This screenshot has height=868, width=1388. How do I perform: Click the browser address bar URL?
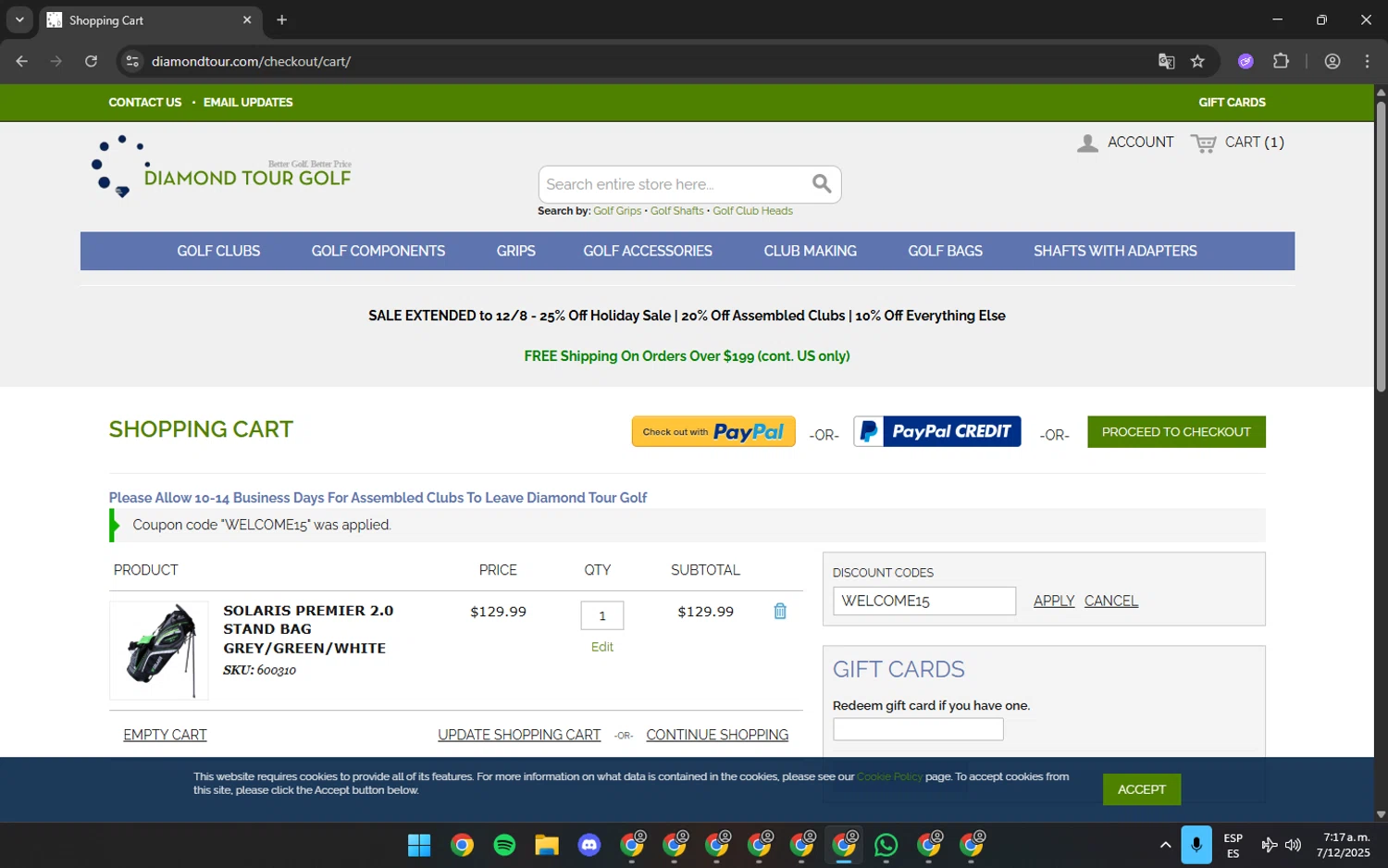tap(251, 61)
